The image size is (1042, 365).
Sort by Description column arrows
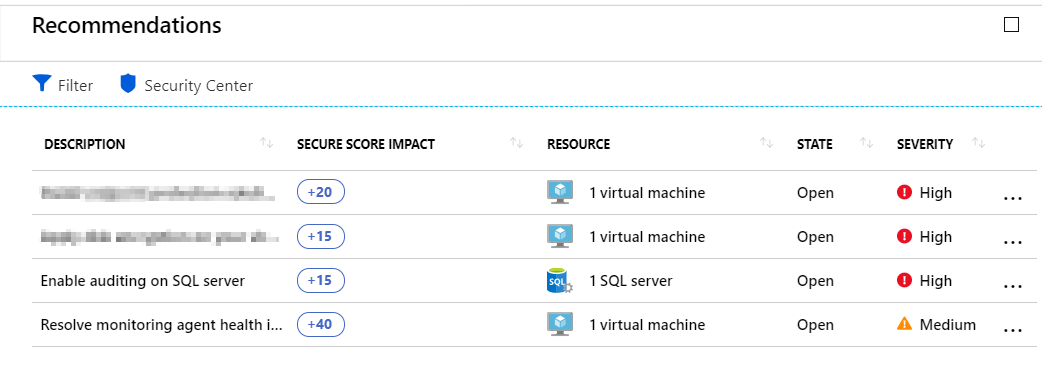[266, 143]
